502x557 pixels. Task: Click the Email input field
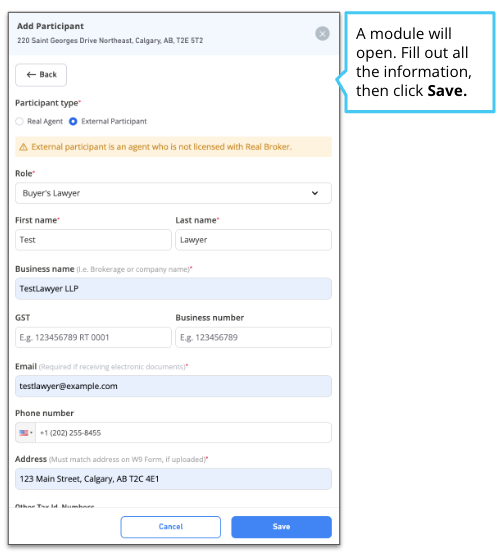173,386
